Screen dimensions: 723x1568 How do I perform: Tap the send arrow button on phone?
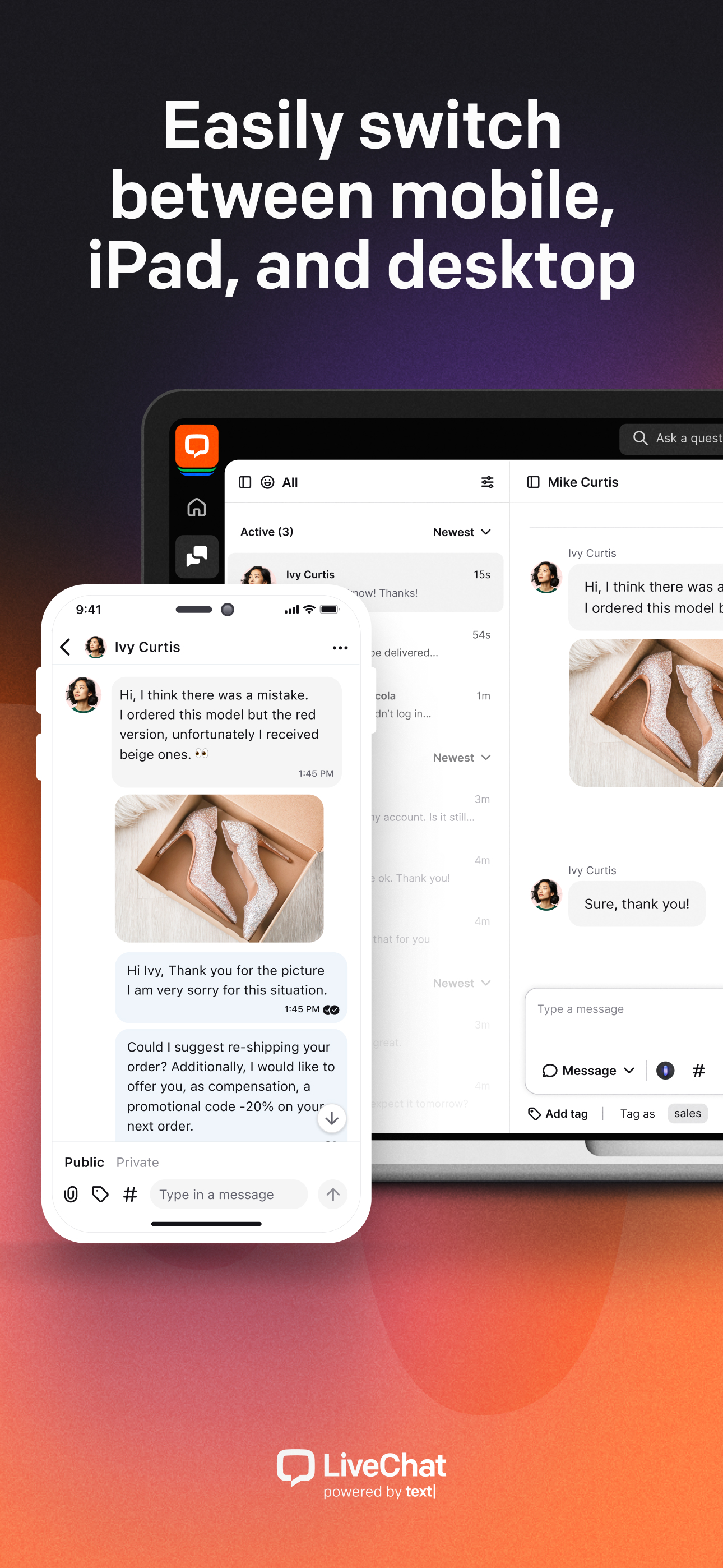click(x=333, y=1195)
